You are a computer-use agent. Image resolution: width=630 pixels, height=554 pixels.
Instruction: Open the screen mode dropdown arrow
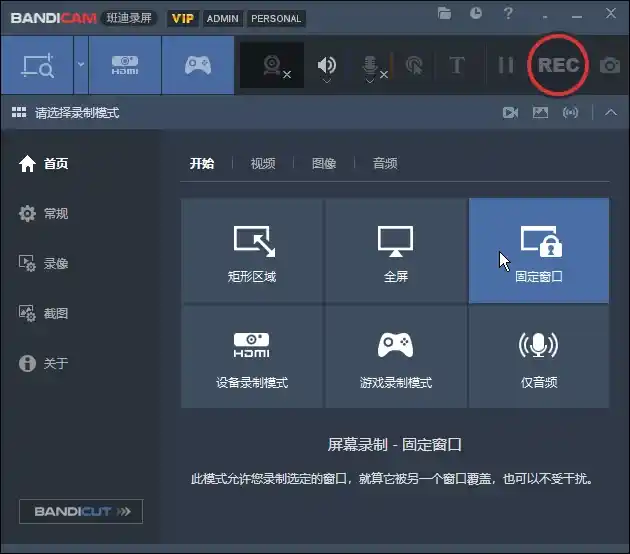[81, 65]
